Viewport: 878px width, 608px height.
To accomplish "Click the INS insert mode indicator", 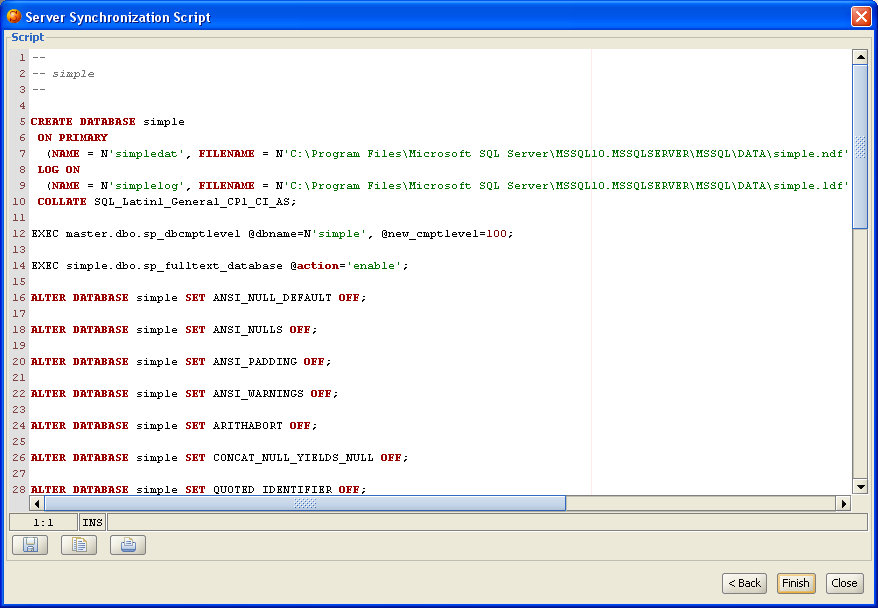I will coord(92,522).
